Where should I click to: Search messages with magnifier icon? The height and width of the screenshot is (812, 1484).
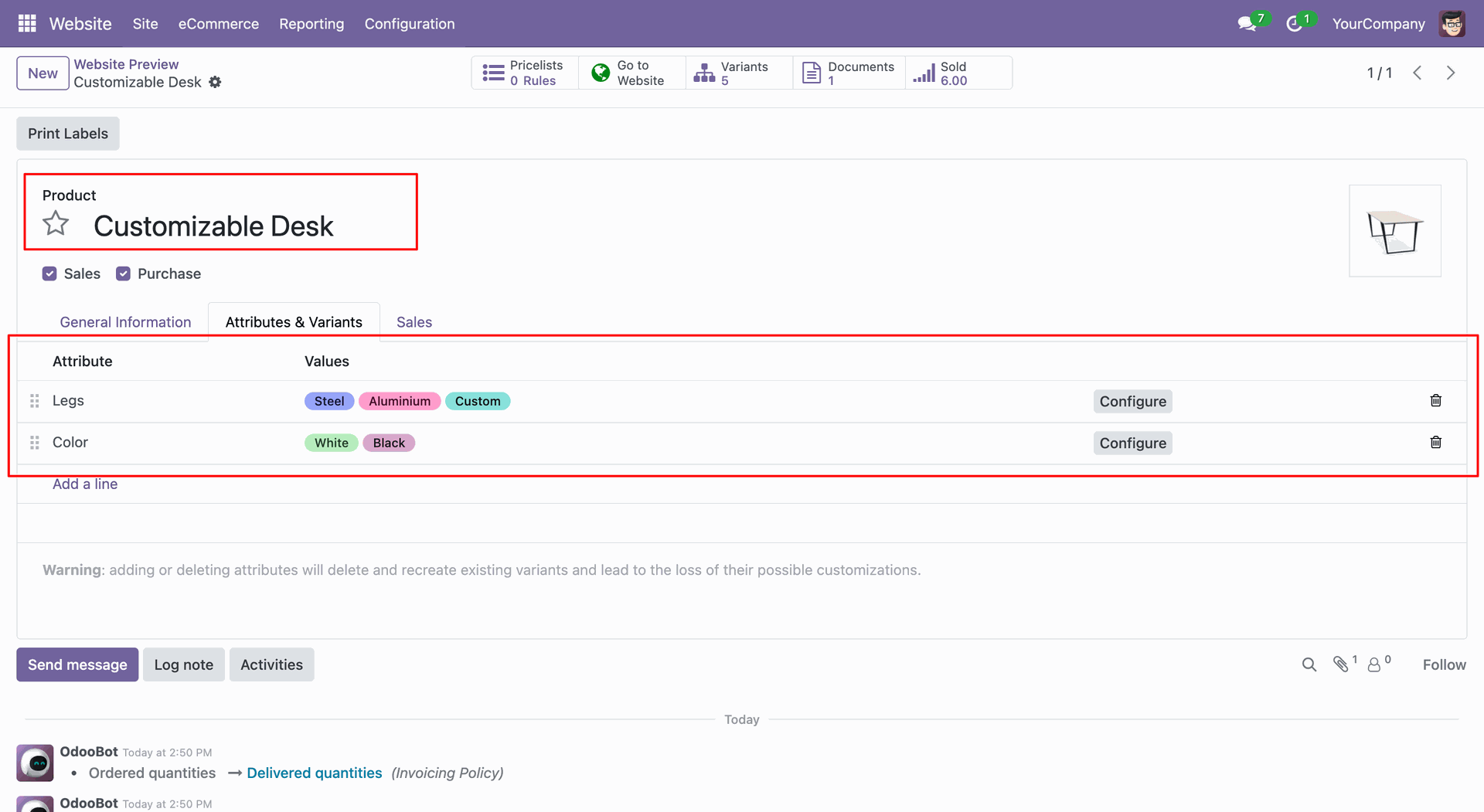pyautogui.click(x=1309, y=664)
